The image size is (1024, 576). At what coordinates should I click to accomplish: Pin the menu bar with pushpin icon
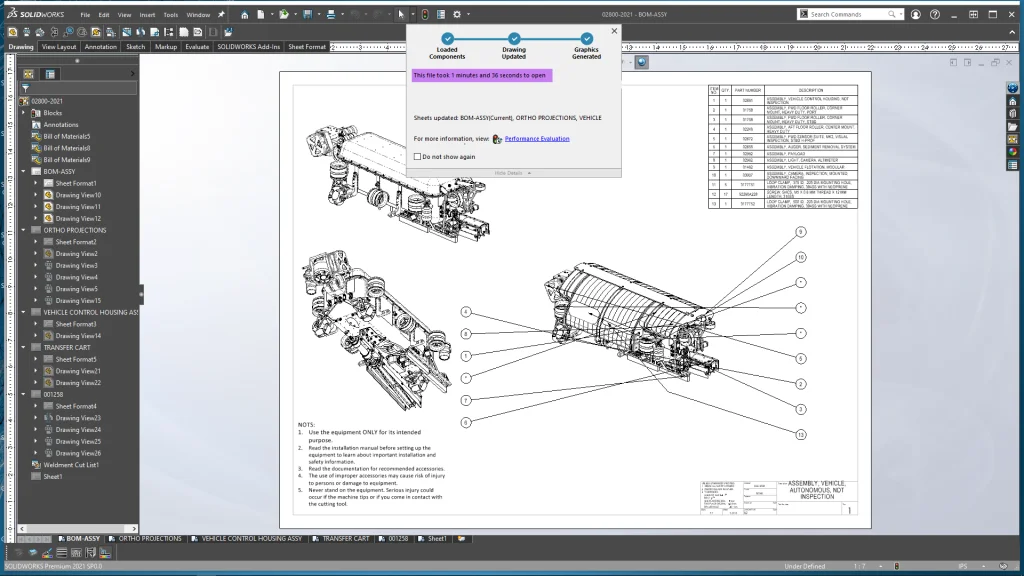[221, 14]
